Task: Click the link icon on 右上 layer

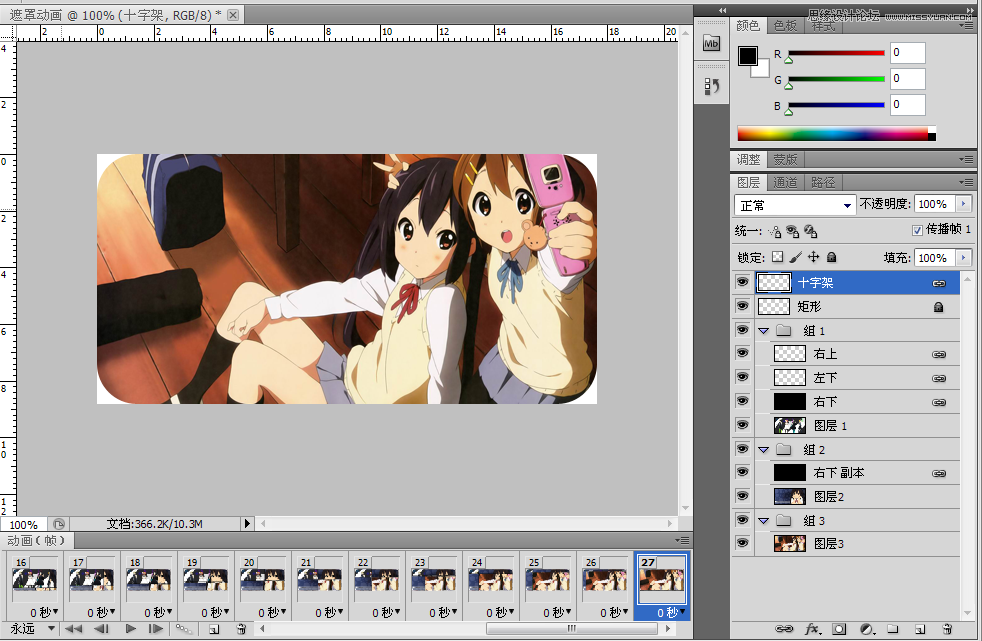Action: pyautogui.click(x=939, y=354)
